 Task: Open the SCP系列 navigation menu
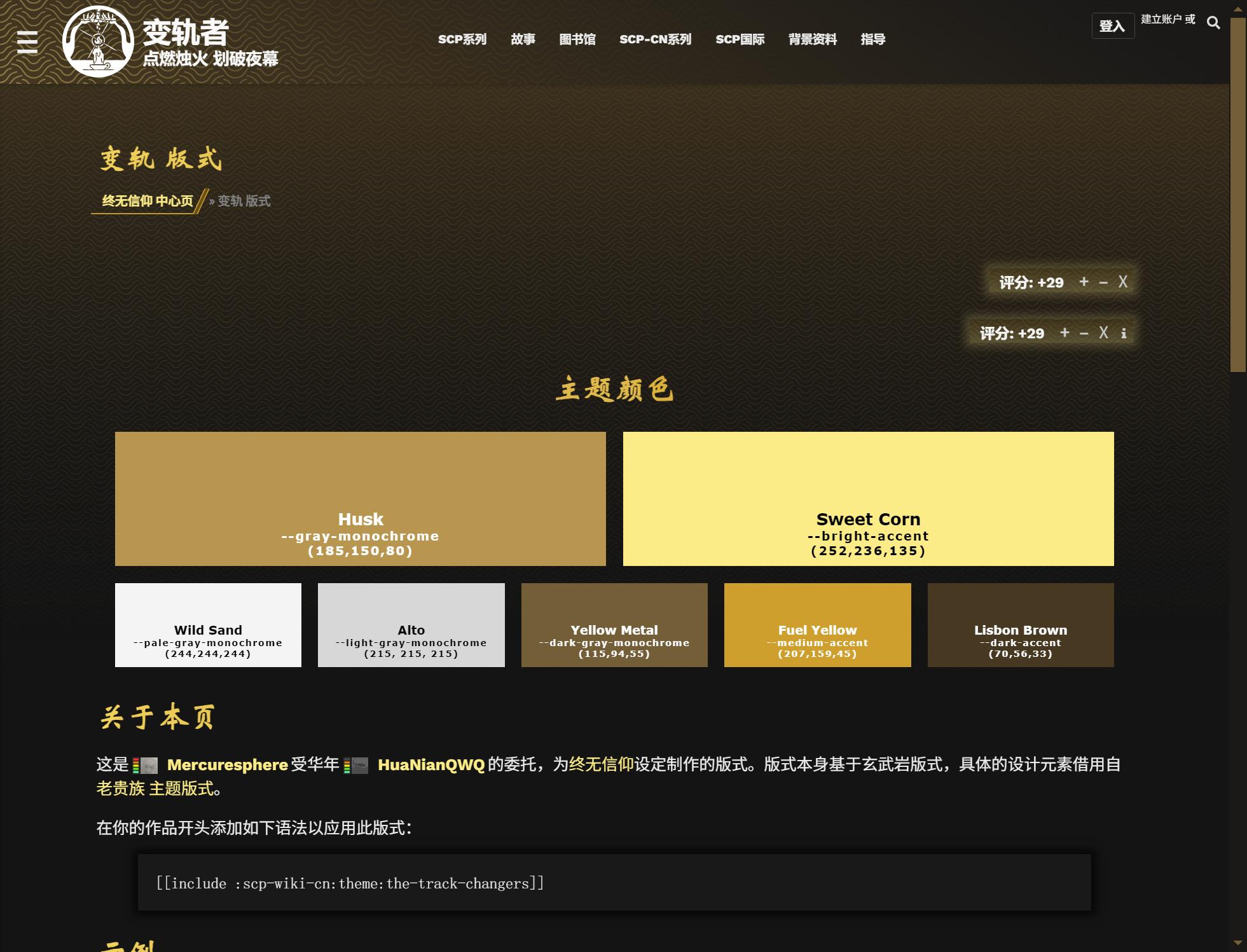[x=462, y=39]
